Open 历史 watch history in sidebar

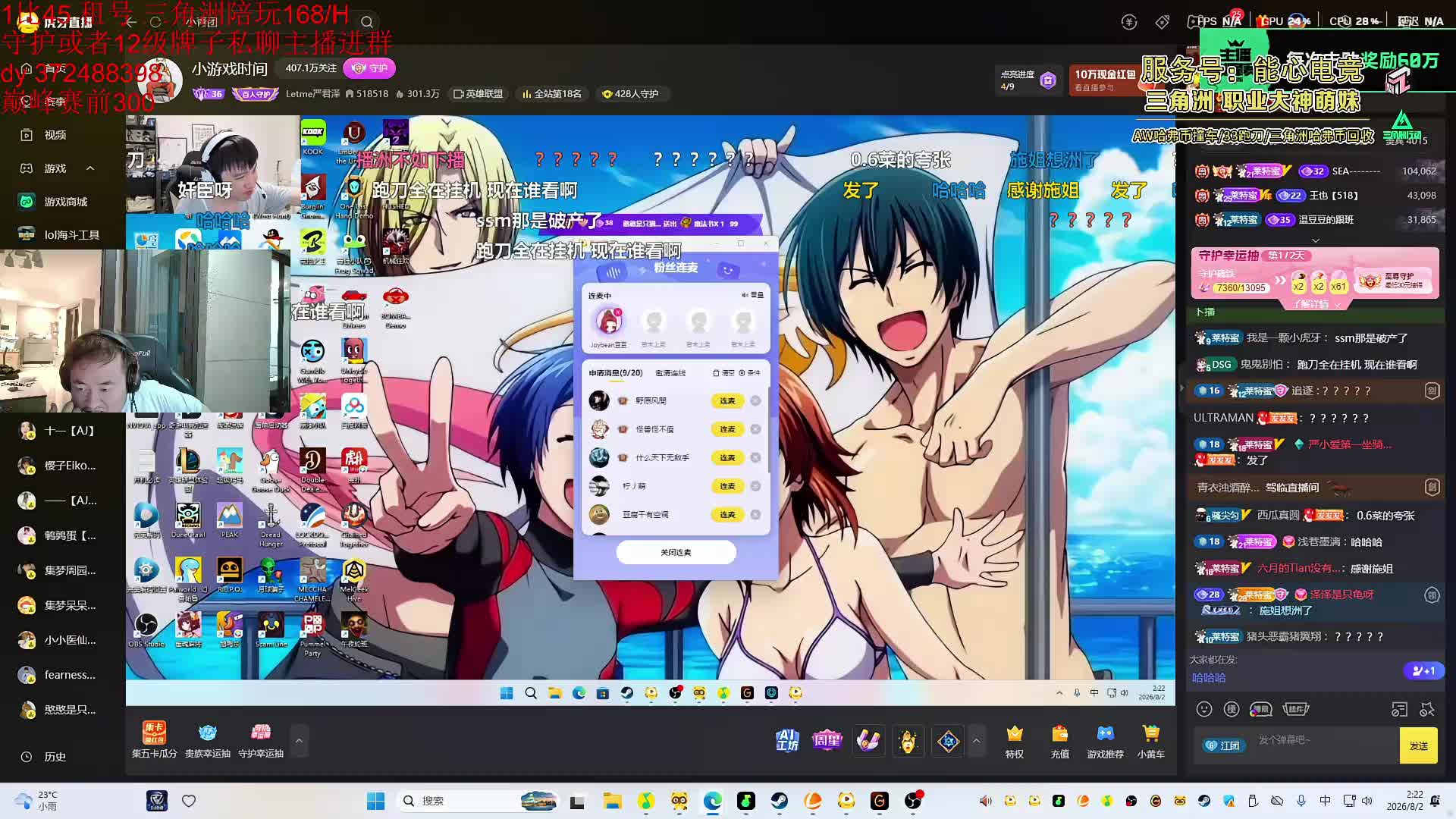tap(55, 757)
